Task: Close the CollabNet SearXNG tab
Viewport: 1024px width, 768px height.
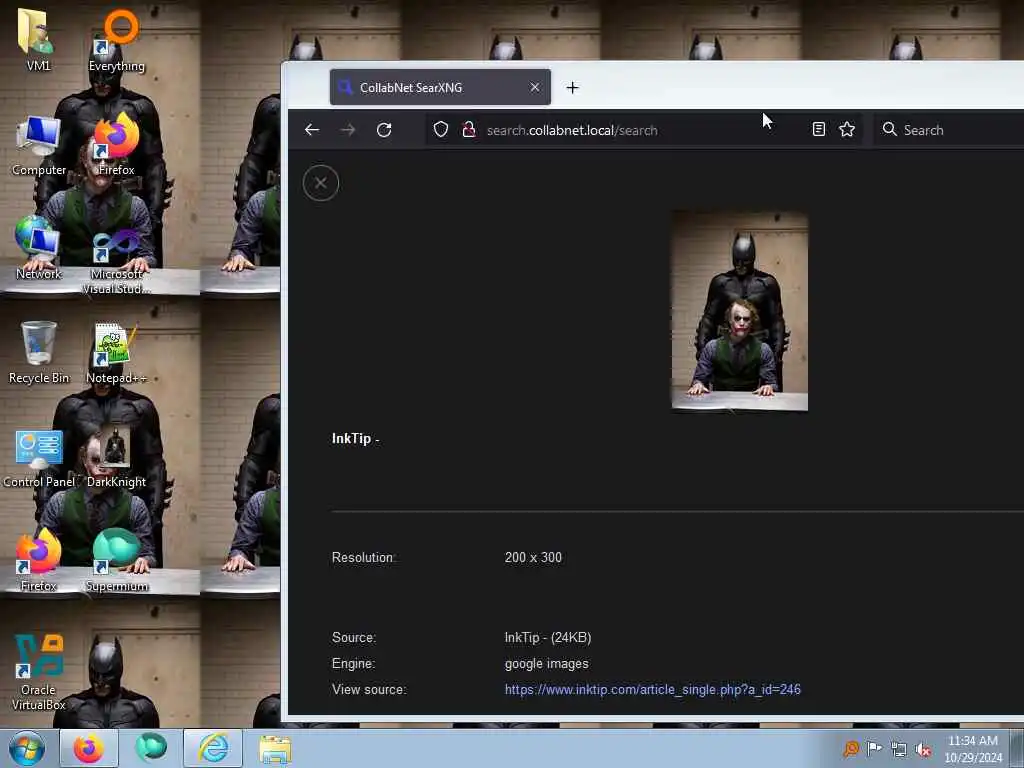Action: click(x=535, y=87)
